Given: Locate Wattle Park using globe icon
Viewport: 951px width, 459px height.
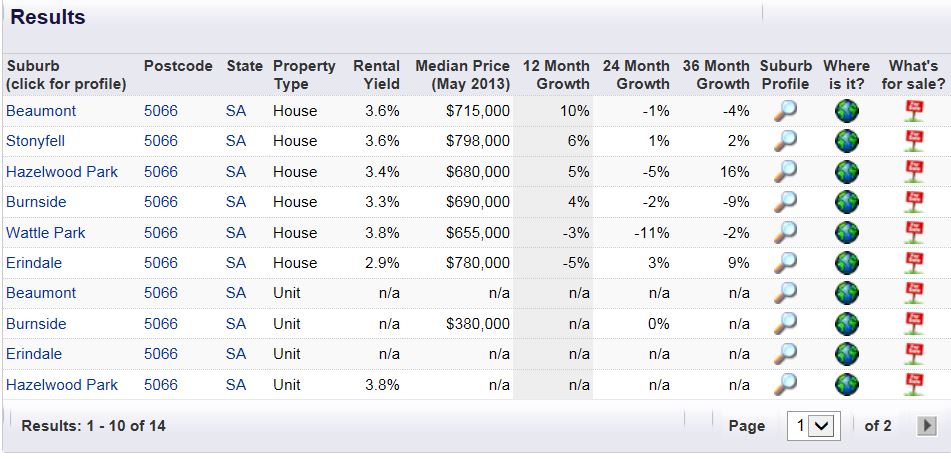Looking at the screenshot, I should point(847,233).
